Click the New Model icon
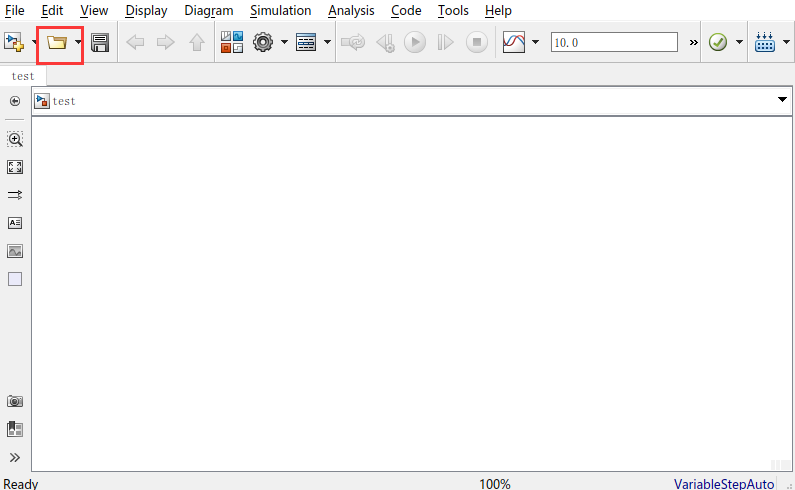Viewport: 795px width, 490px height. click(14, 42)
